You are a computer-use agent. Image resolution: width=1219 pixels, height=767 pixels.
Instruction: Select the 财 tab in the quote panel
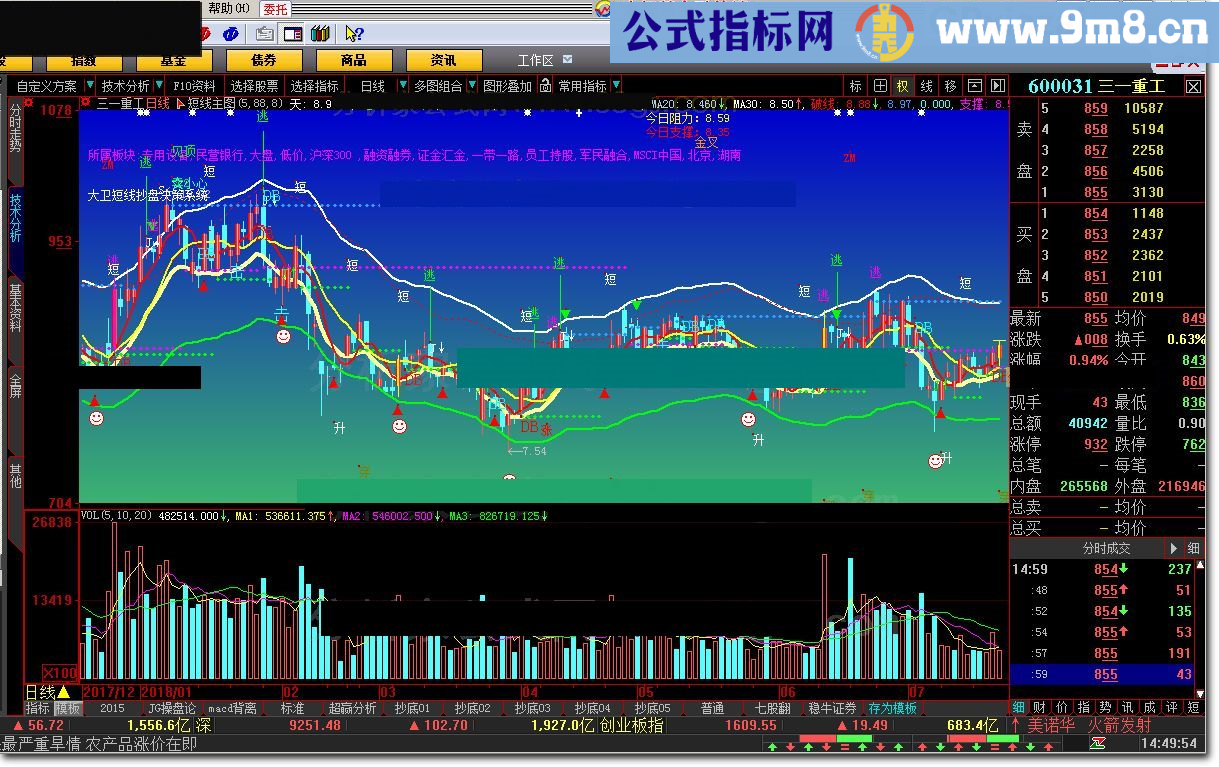point(1039,707)
